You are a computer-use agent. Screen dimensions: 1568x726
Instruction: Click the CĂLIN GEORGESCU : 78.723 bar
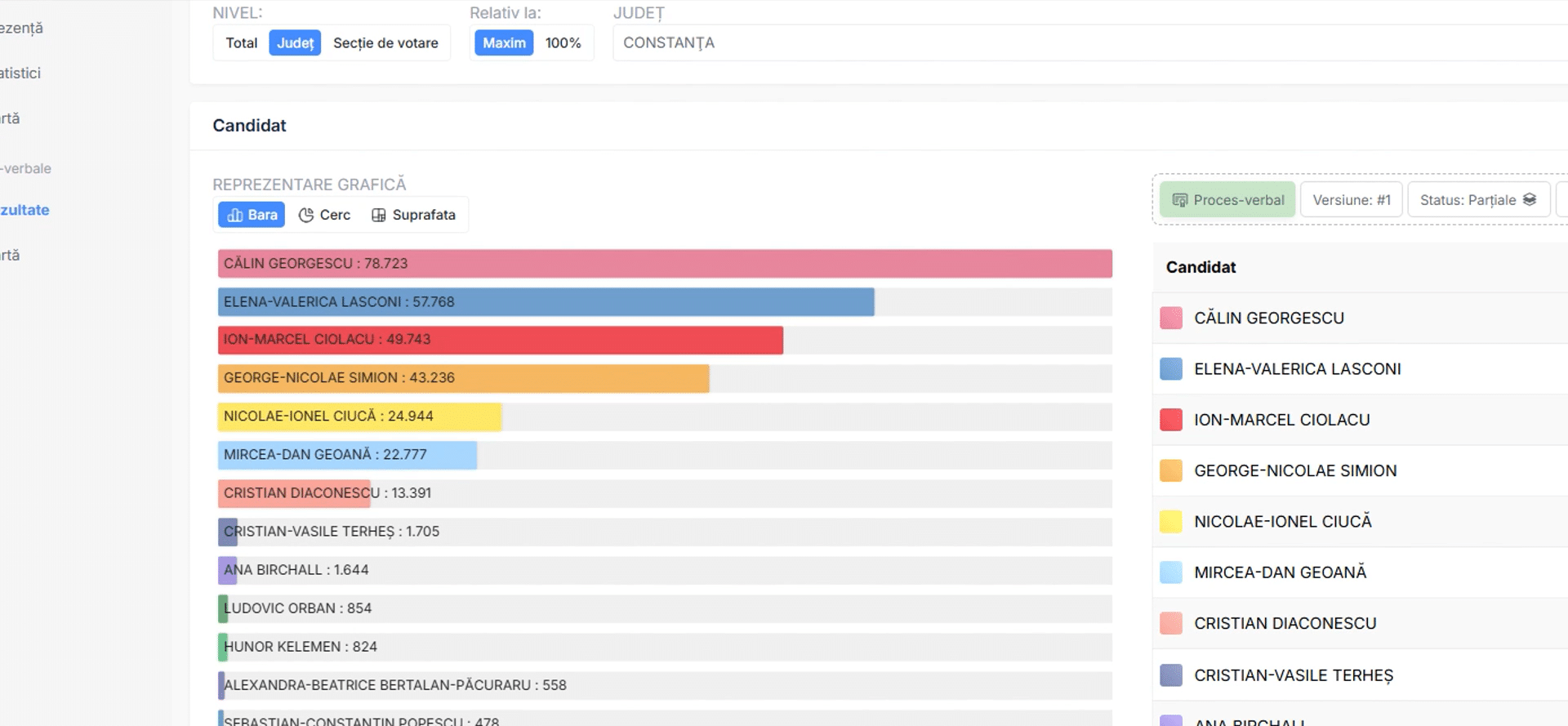pyautogui.click(x=665, y=264)
